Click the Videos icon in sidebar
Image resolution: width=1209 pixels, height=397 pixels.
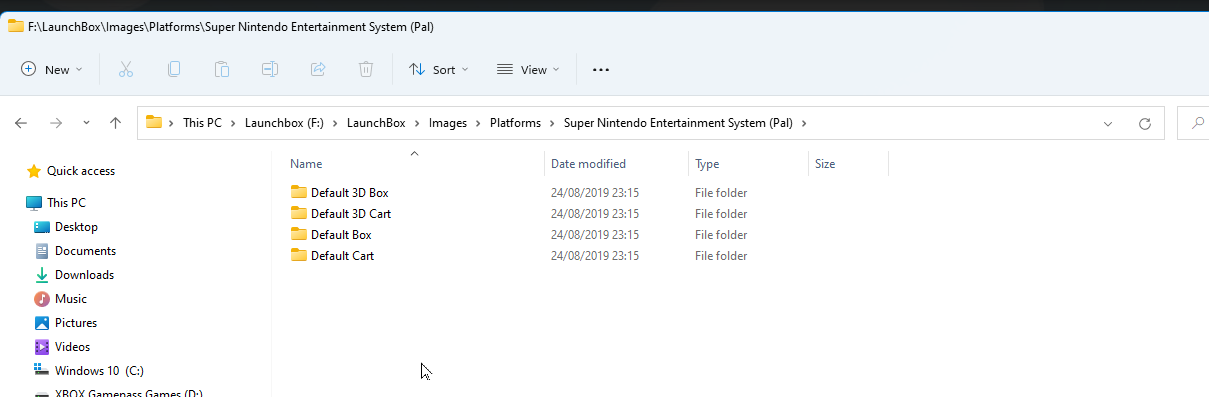click(x=42, y=347)
